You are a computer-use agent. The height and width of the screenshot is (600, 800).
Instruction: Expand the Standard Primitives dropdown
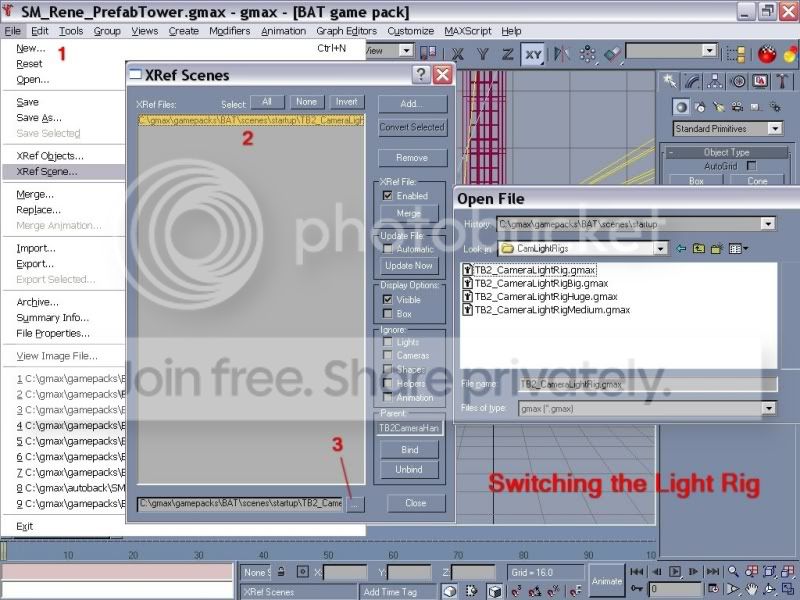tap(775, 129)
